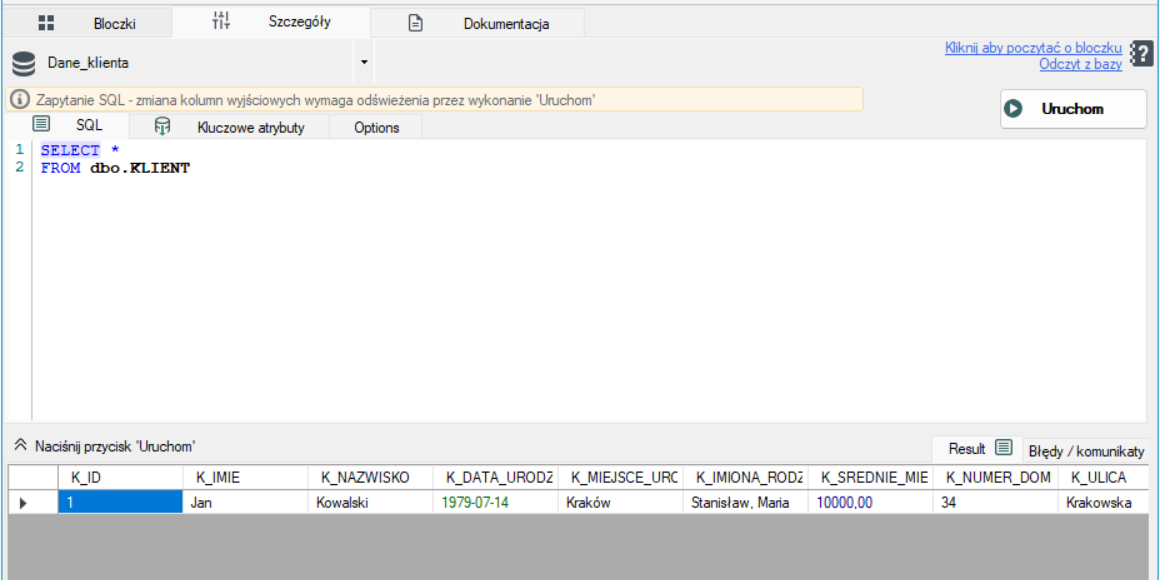Collapse the results panel with the double chevron

21,446
